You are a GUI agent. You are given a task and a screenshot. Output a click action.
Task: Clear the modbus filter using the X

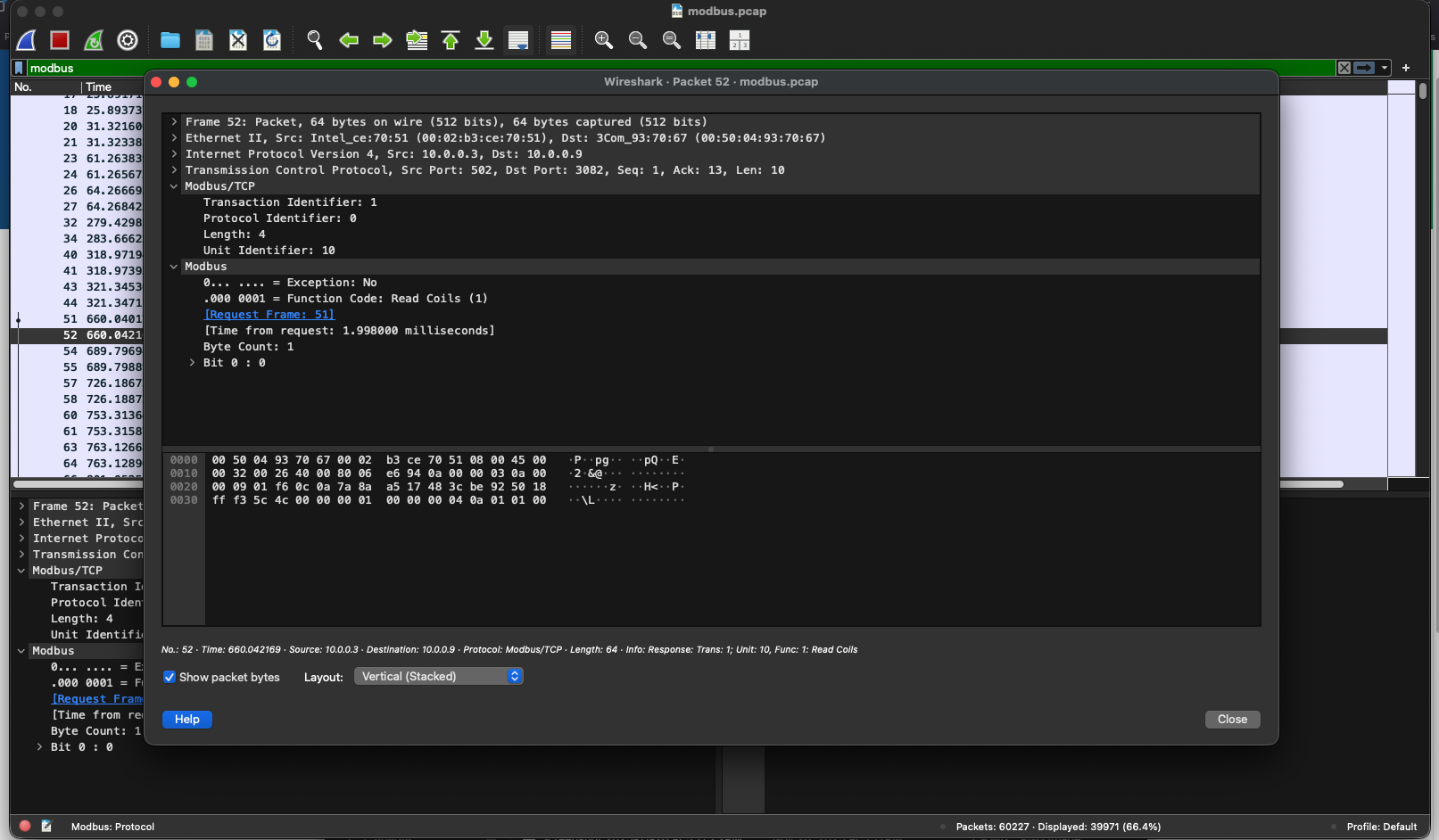[x=1344, y=67]
